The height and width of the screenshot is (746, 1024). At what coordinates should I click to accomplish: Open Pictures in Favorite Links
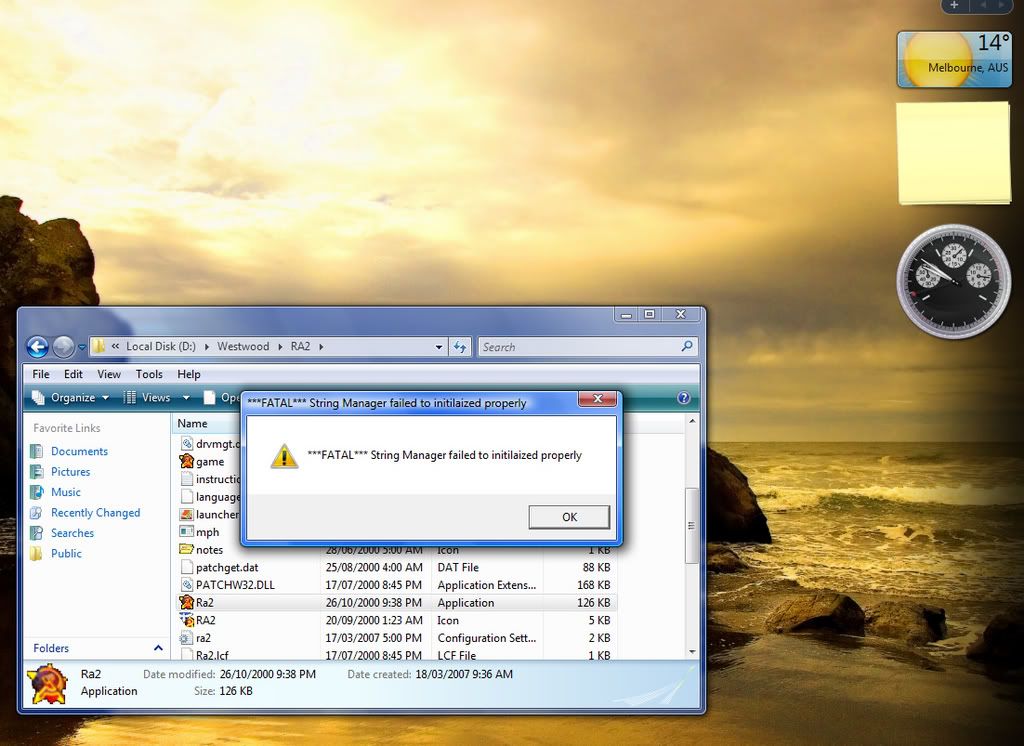coord(71,472)
